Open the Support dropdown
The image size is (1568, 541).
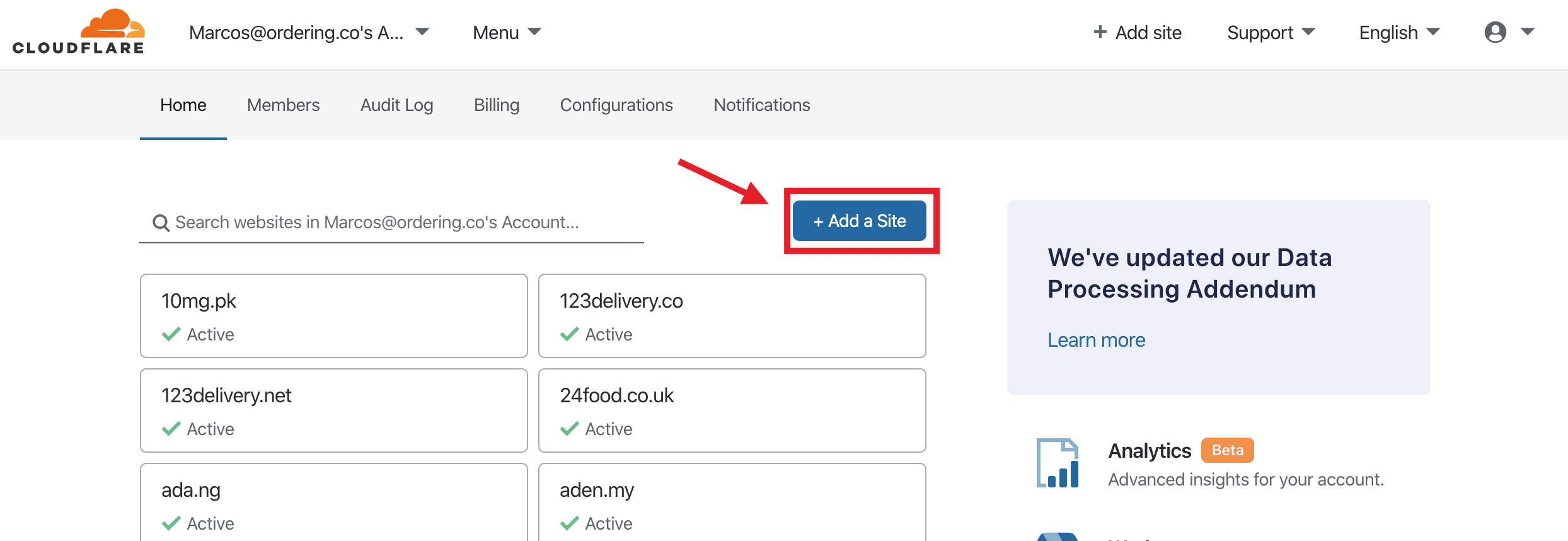click(x=1271, y=32)
